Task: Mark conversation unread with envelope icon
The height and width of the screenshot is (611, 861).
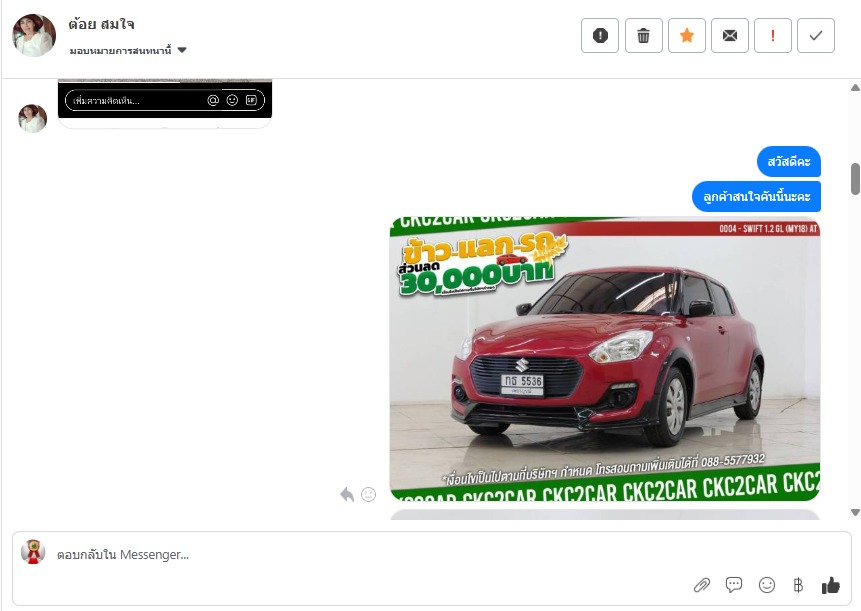Action: tap(730, 36)
